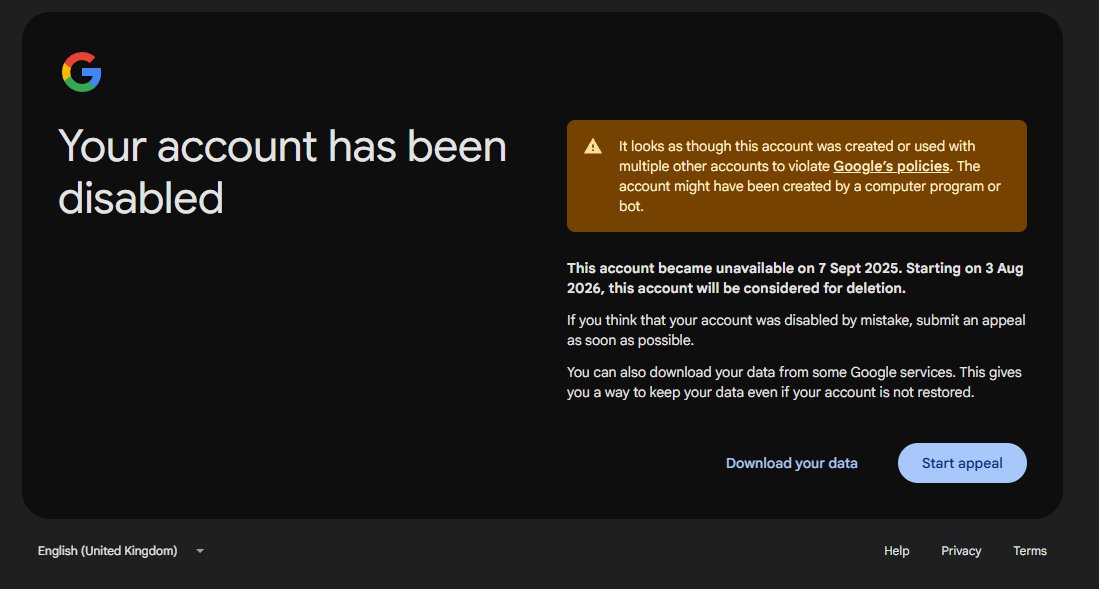Click the 'Your account has been disabled' heading
The width and height of the screenshot is (1099, 589).
point(282,172)
